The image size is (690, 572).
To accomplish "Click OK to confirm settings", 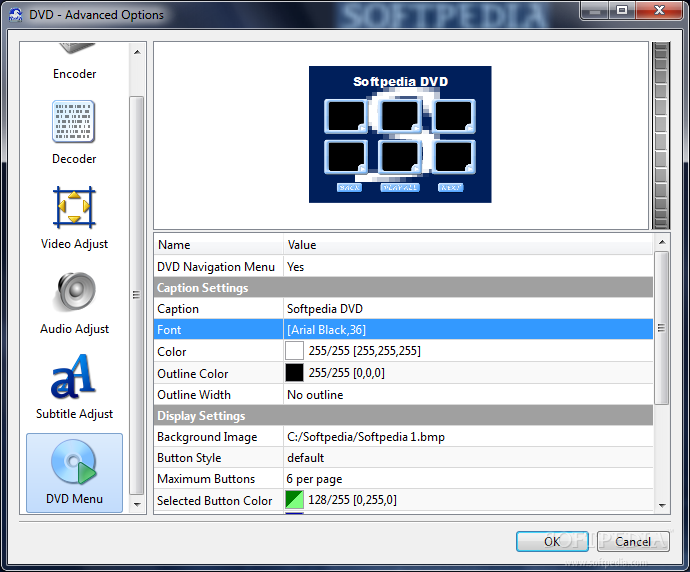I will click(x=552, y=541).
